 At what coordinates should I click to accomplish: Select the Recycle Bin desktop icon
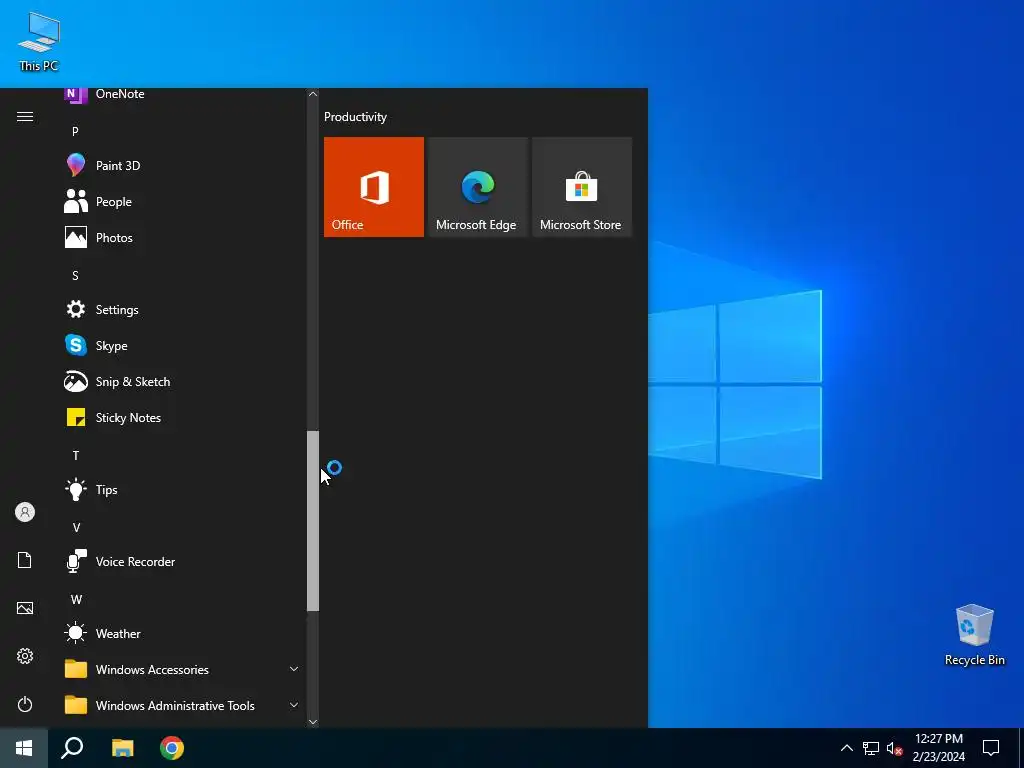(x=974, y=635)
